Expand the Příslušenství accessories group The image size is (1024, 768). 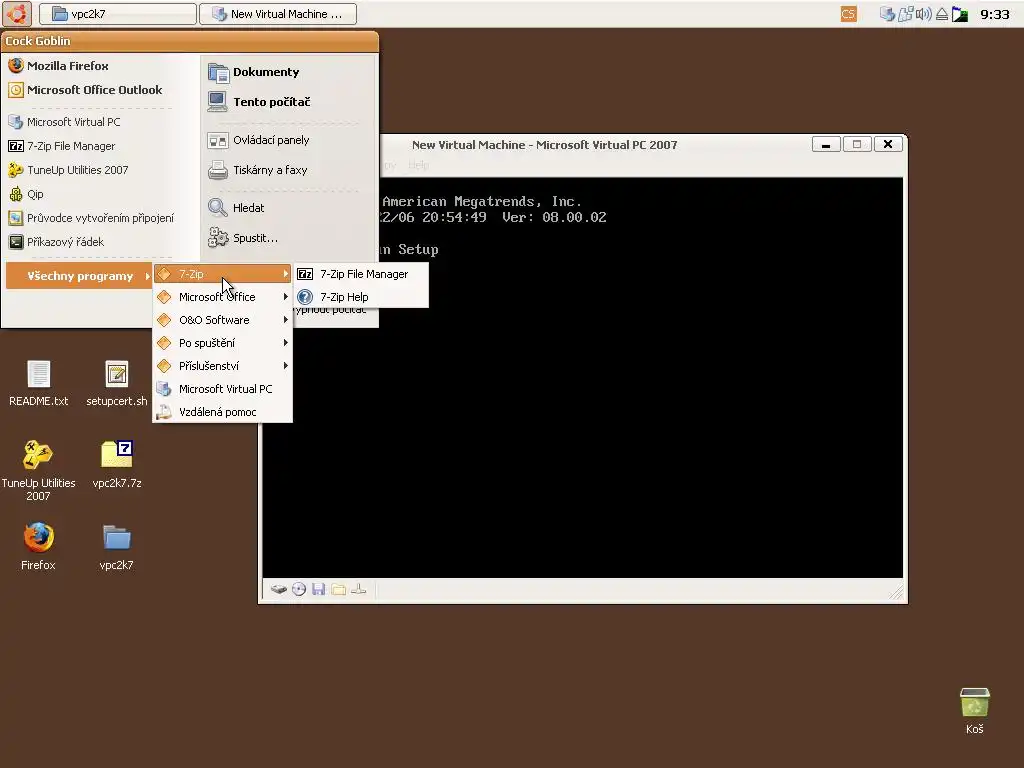pos(223,366)
